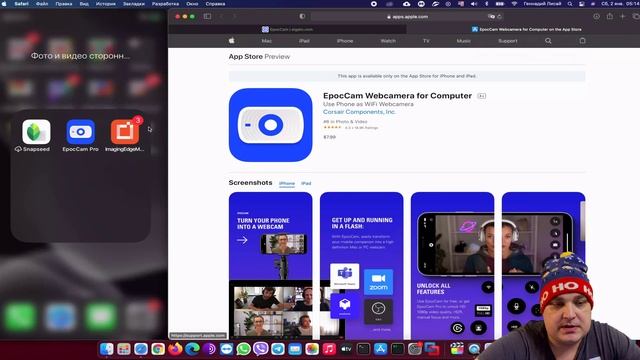Launch Google Chrome from the Dock
640x360 pixels.
point(158,349)
